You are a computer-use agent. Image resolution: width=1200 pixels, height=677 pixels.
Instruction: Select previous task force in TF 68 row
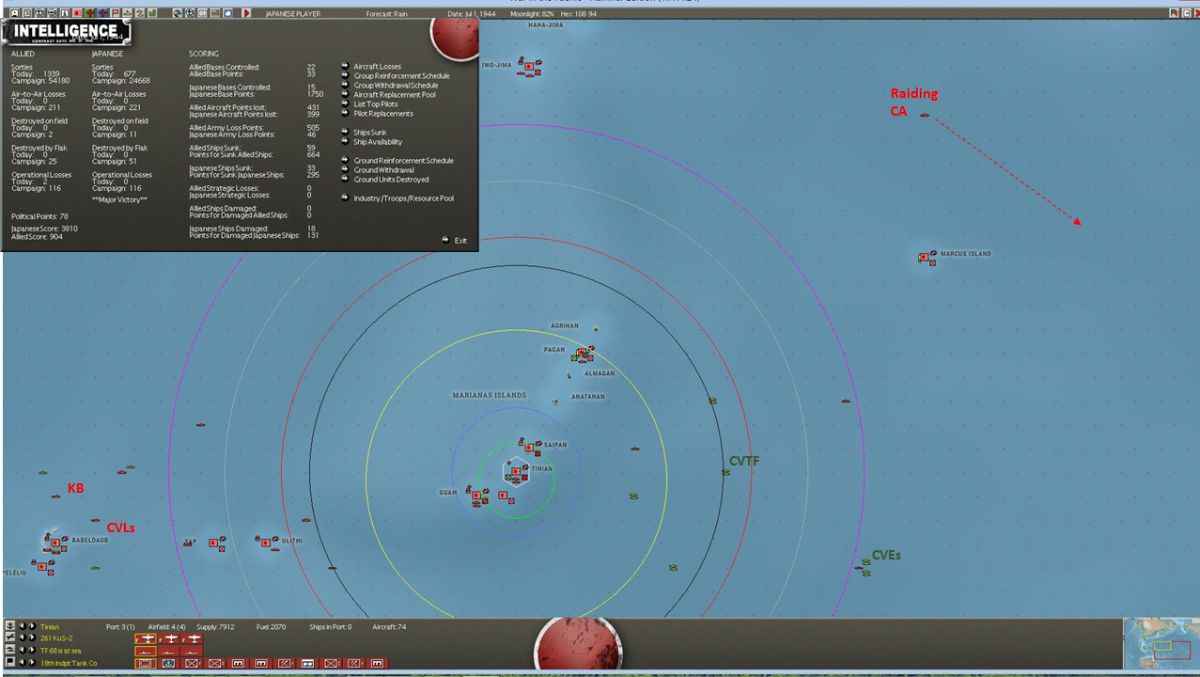coord(22,650)
